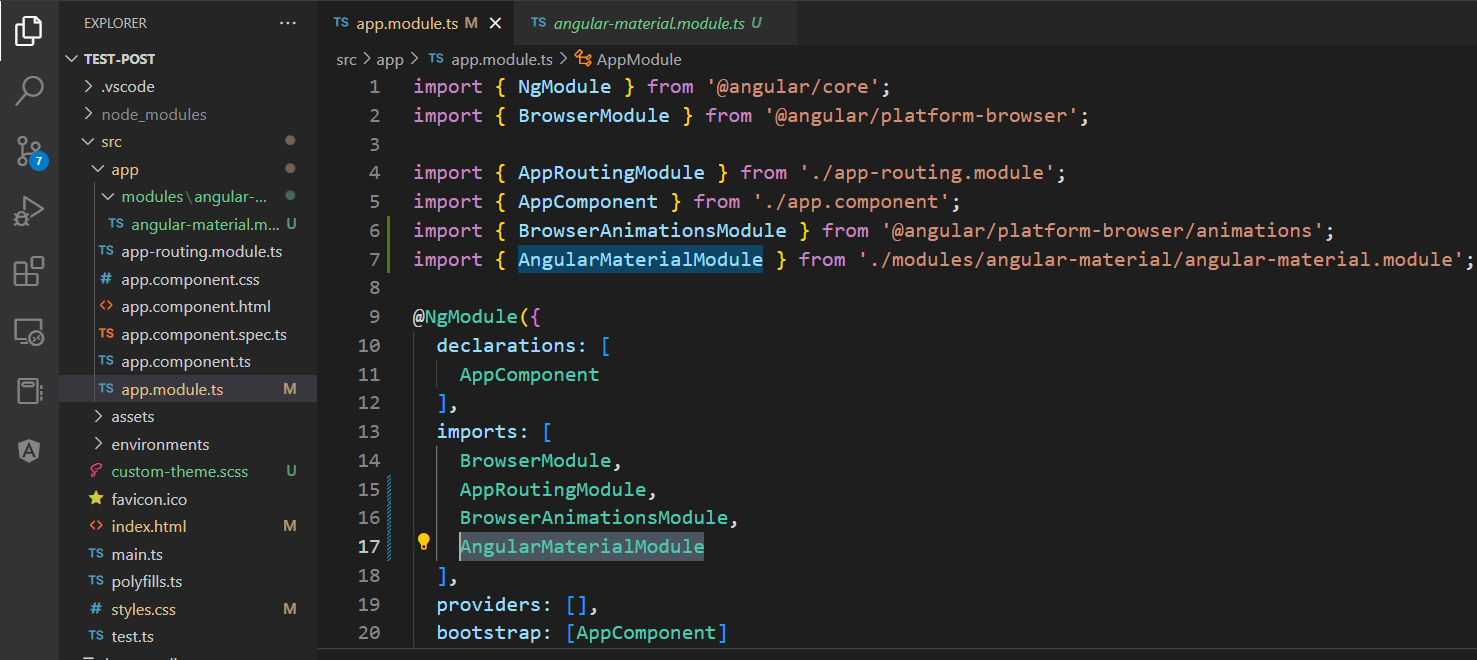Open Source Control with 7 changes badge
Screen dimensions: 1477x660
[30, 151]
